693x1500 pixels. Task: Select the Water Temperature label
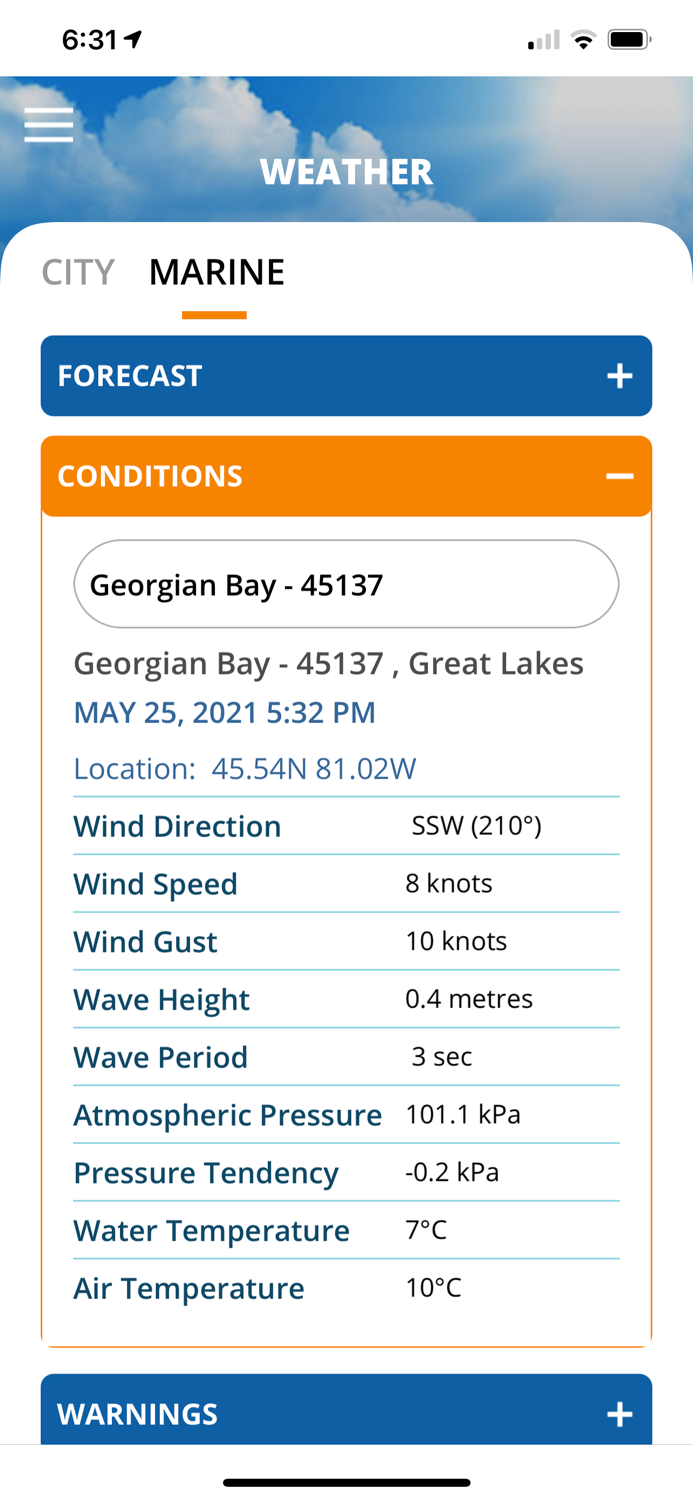coord(211,1230)
